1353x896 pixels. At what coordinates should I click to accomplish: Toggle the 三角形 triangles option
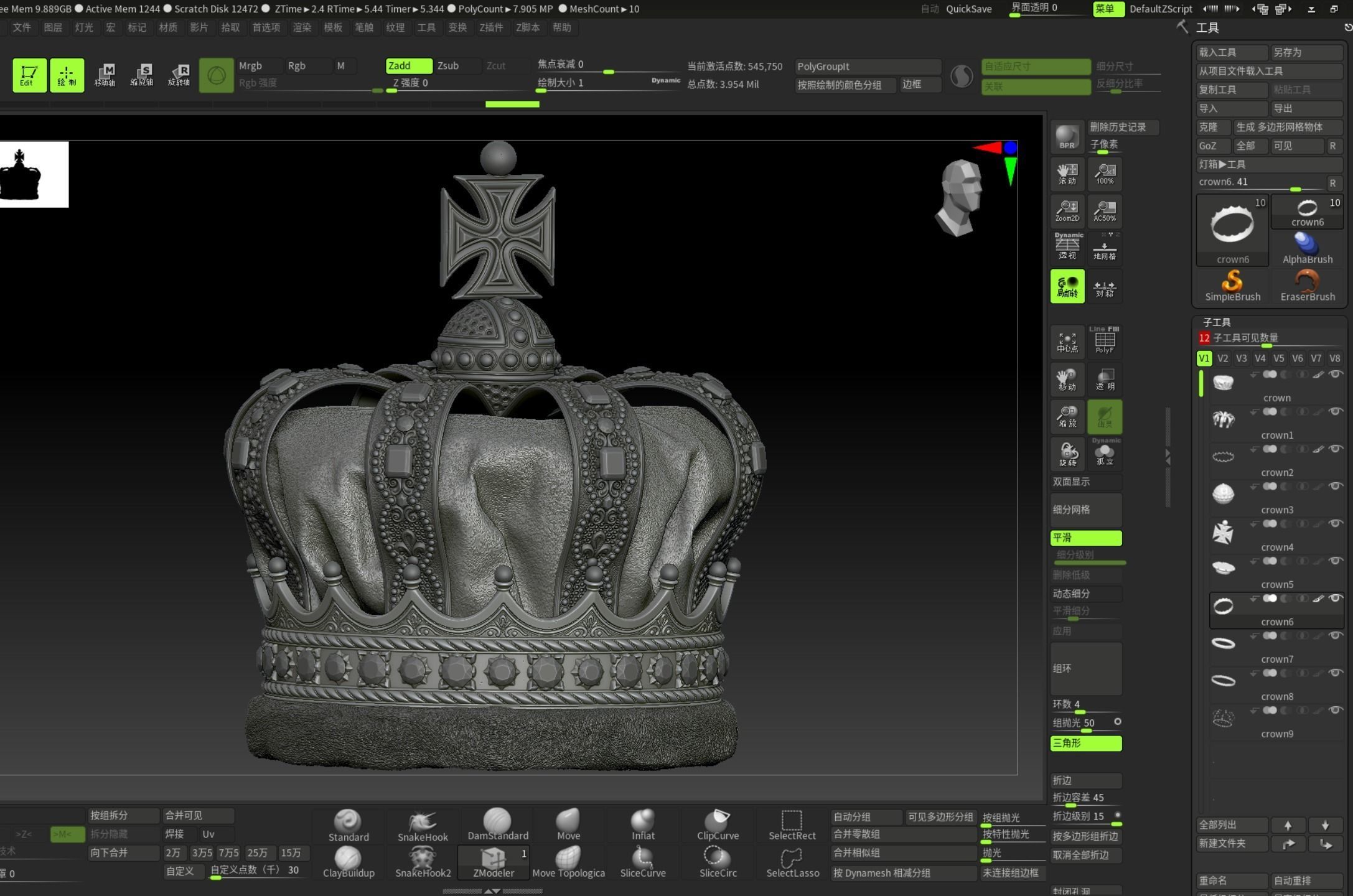coord(1086,743)
